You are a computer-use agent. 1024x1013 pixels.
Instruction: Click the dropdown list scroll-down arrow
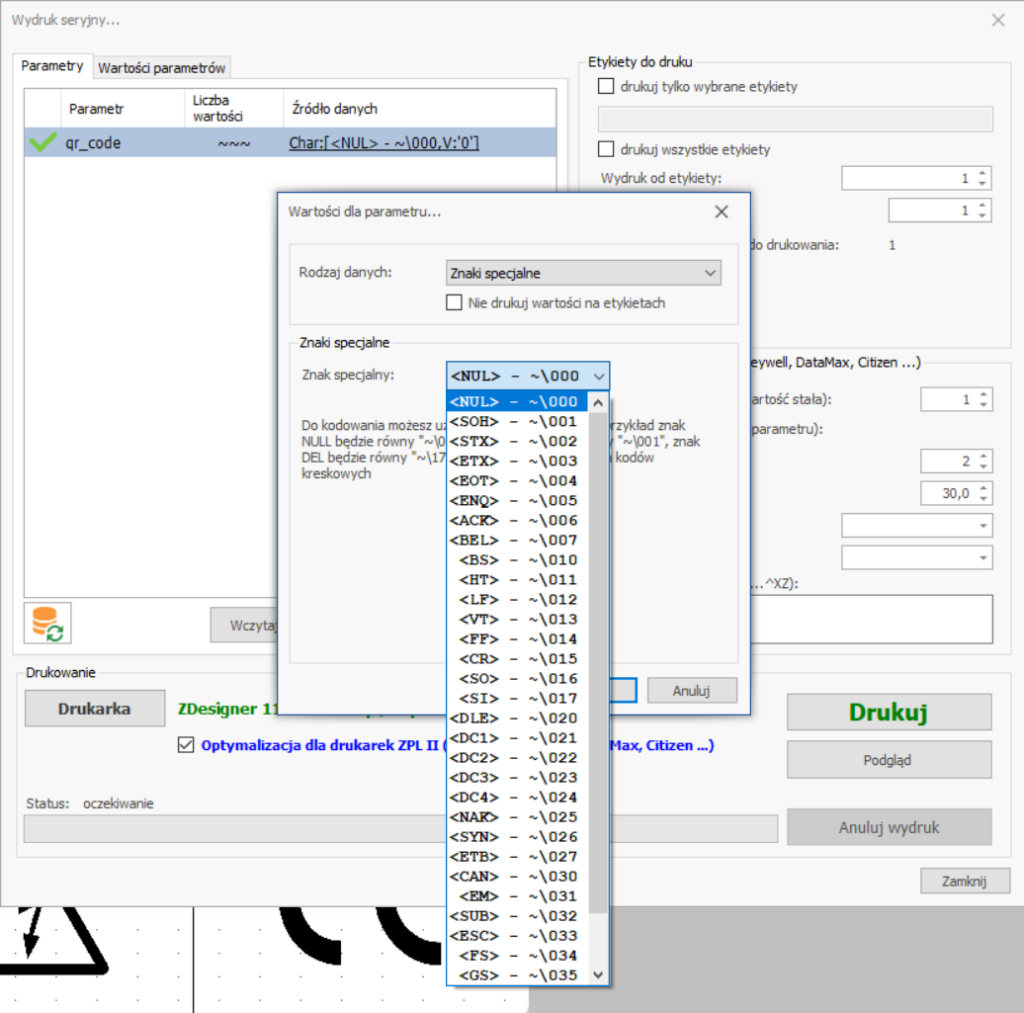[598, 975]
